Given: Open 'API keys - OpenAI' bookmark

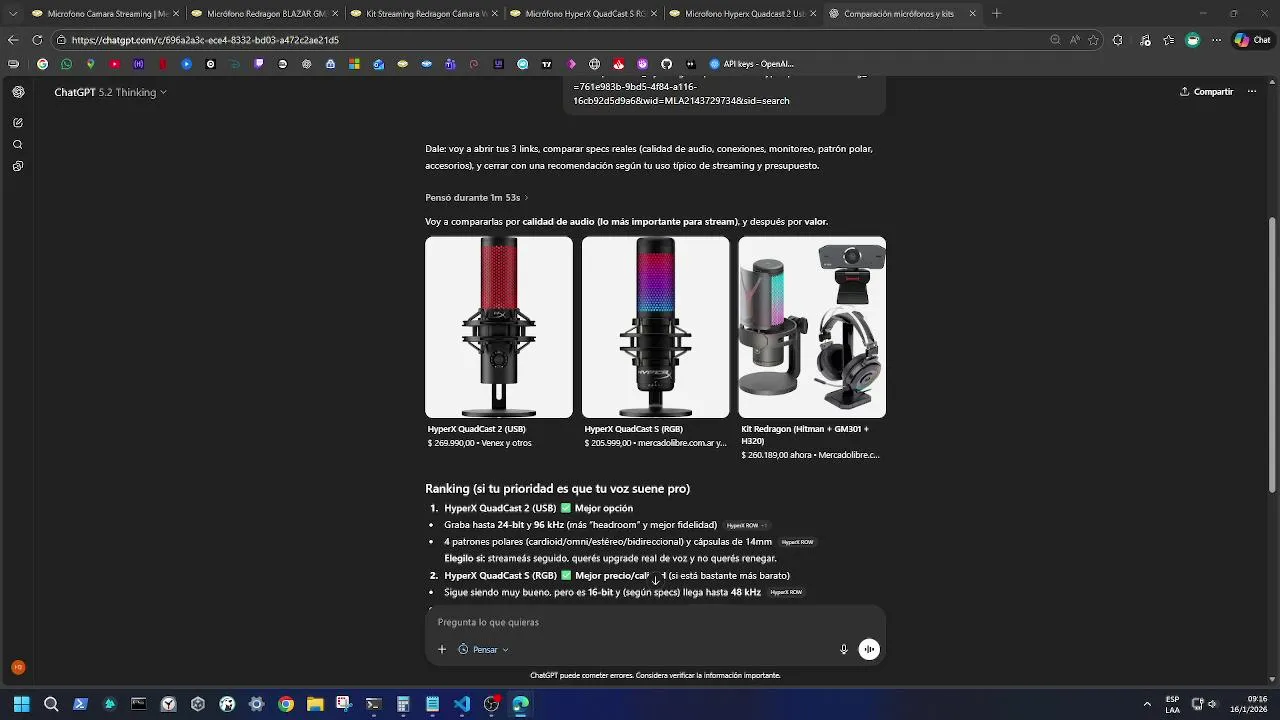Looking at the screenshot, I should tap(751, 64).
